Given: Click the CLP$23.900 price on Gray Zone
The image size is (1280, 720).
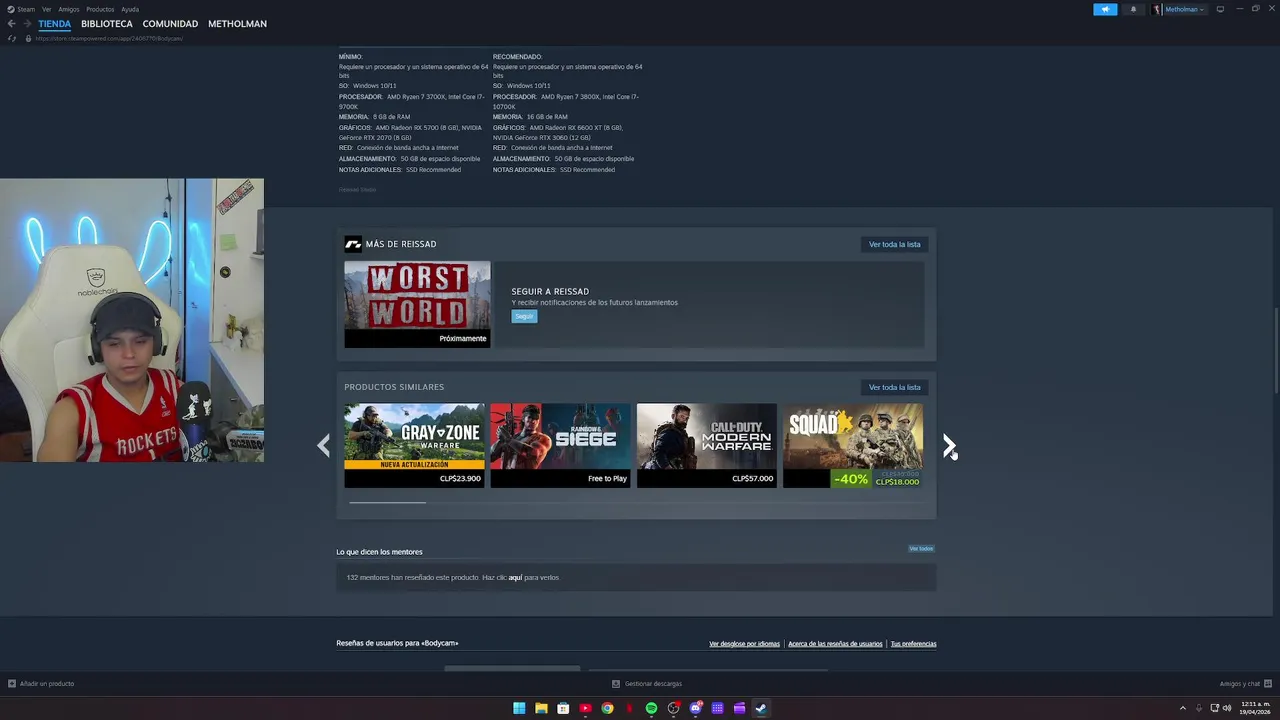Looking at the screenshot, I should [460, 478].
